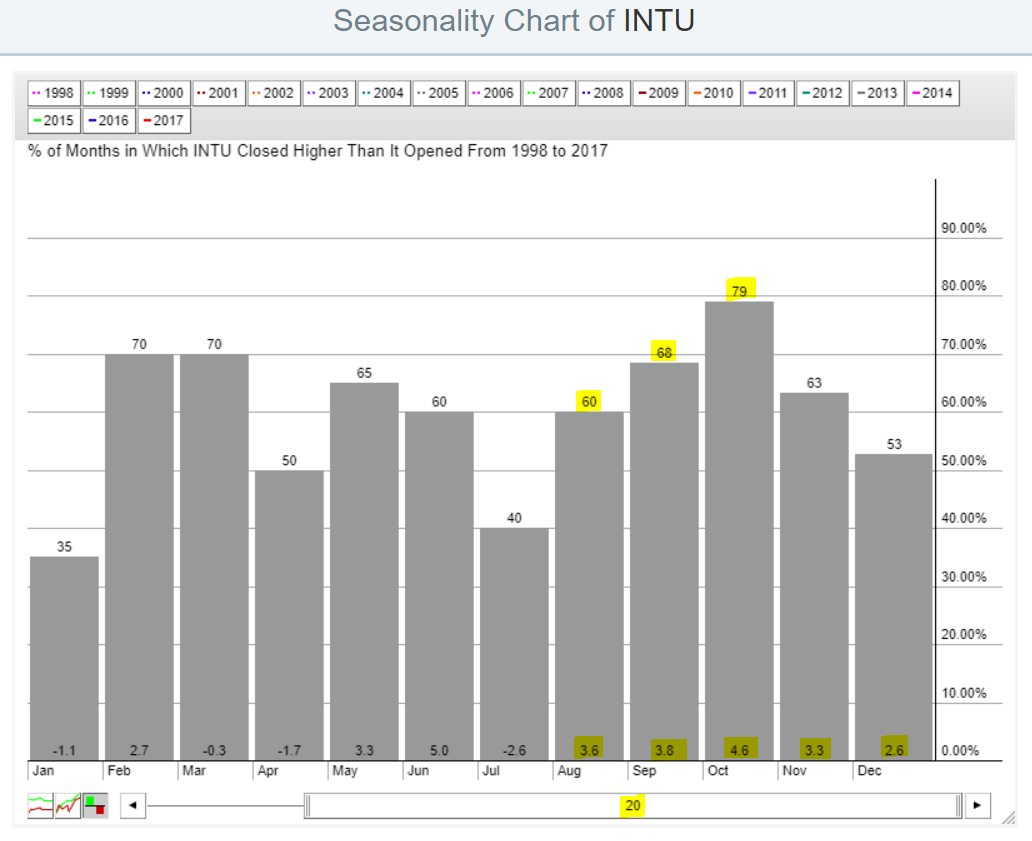Click the INTU ticker in the title
1032x841 pixels.
pos(659,21)
